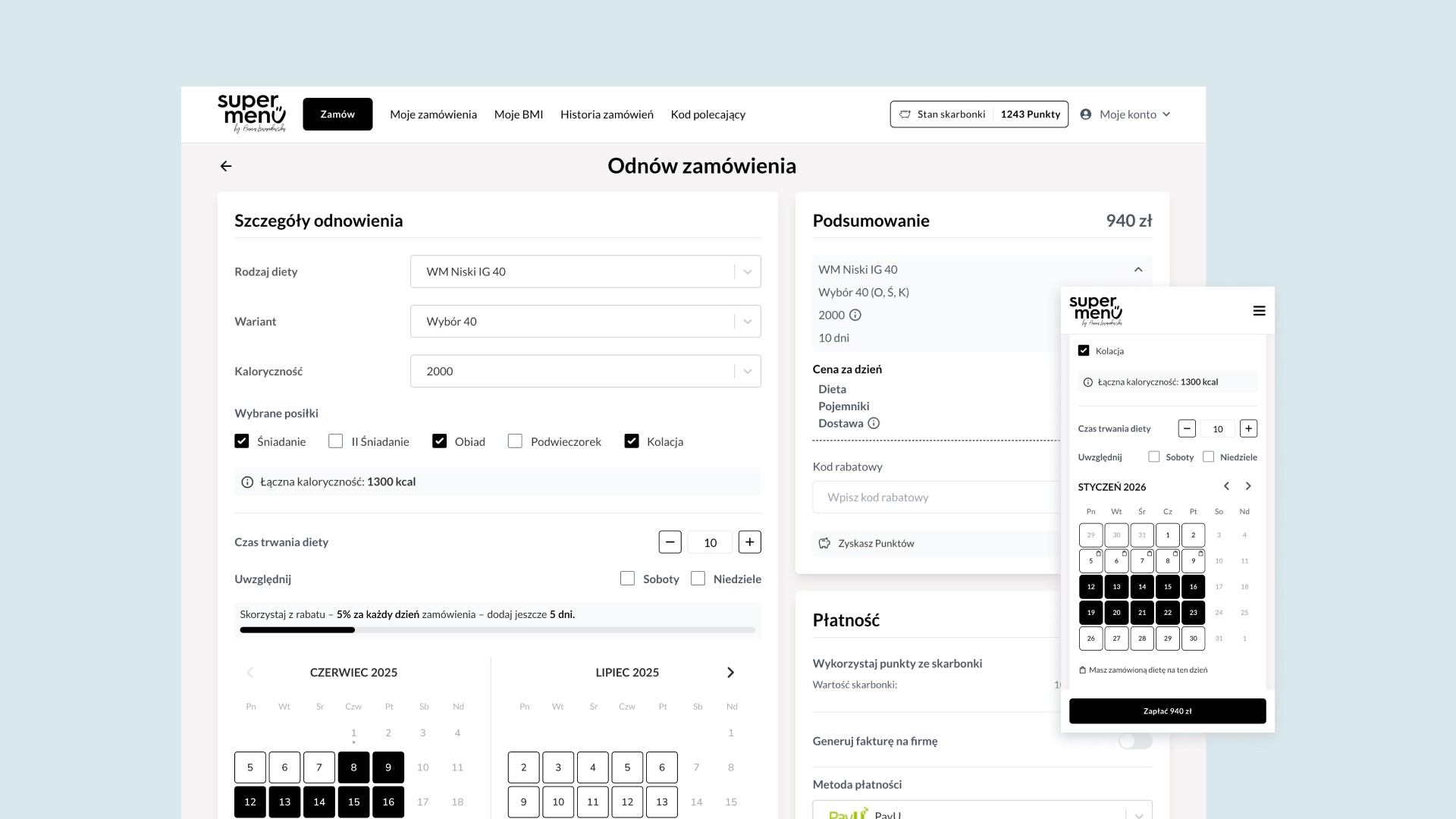1456x819 pixels.
Task: Collapse the WM Niski IG 40 summary section
Action: point(1137,269)
